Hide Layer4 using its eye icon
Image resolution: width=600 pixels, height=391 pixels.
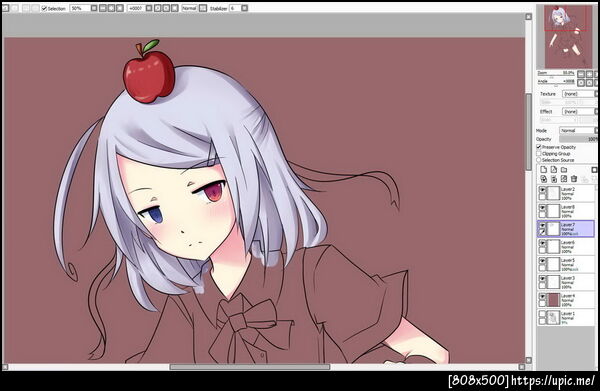[542, 296]
